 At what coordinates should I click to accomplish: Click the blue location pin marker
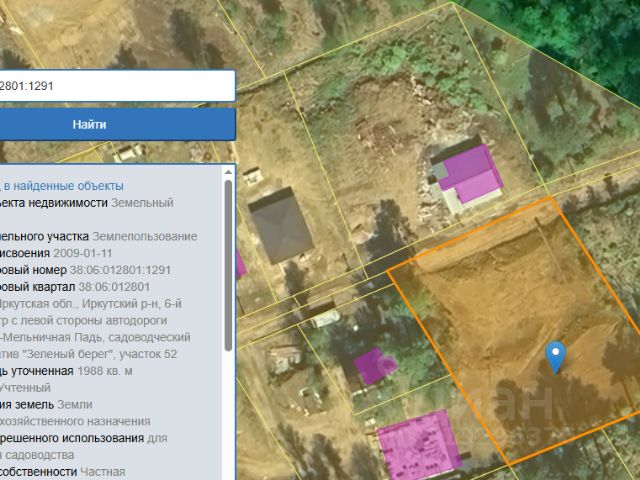coord(556,357)
